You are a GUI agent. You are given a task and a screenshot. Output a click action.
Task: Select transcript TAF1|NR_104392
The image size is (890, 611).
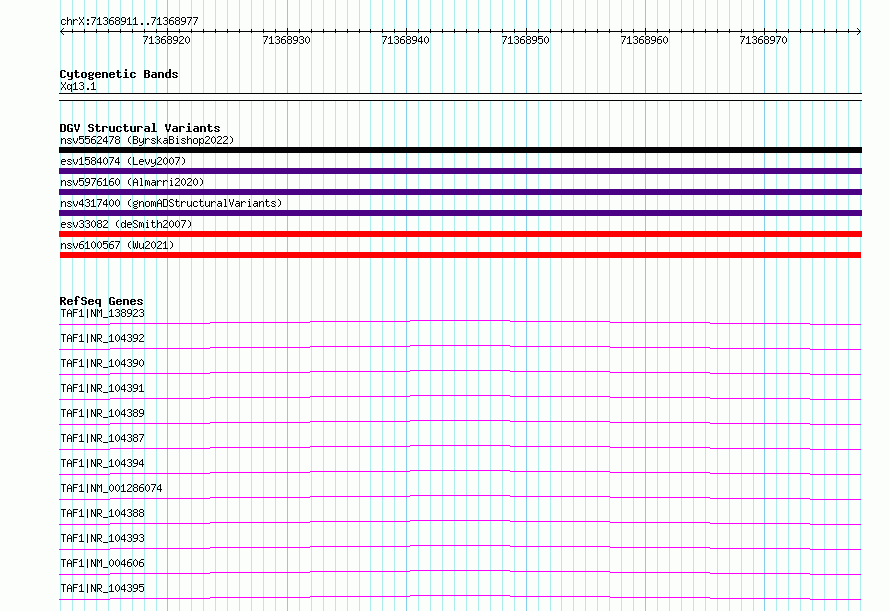[102, 338]
